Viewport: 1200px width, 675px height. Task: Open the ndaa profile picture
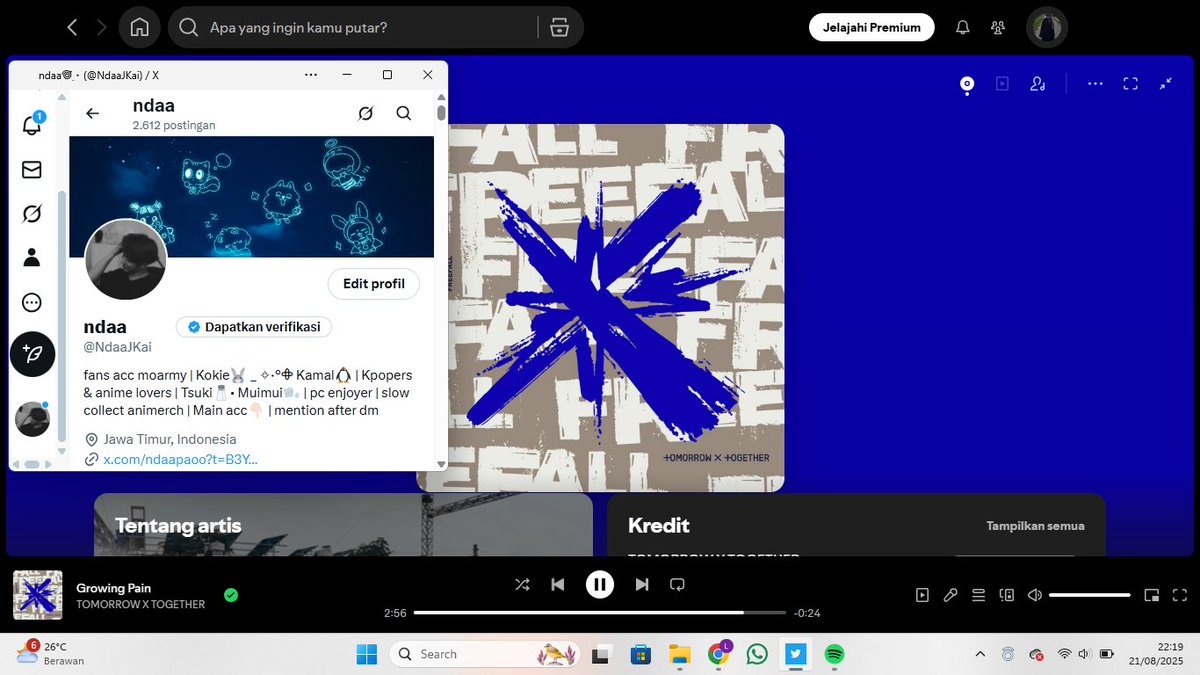coord(125,259)
